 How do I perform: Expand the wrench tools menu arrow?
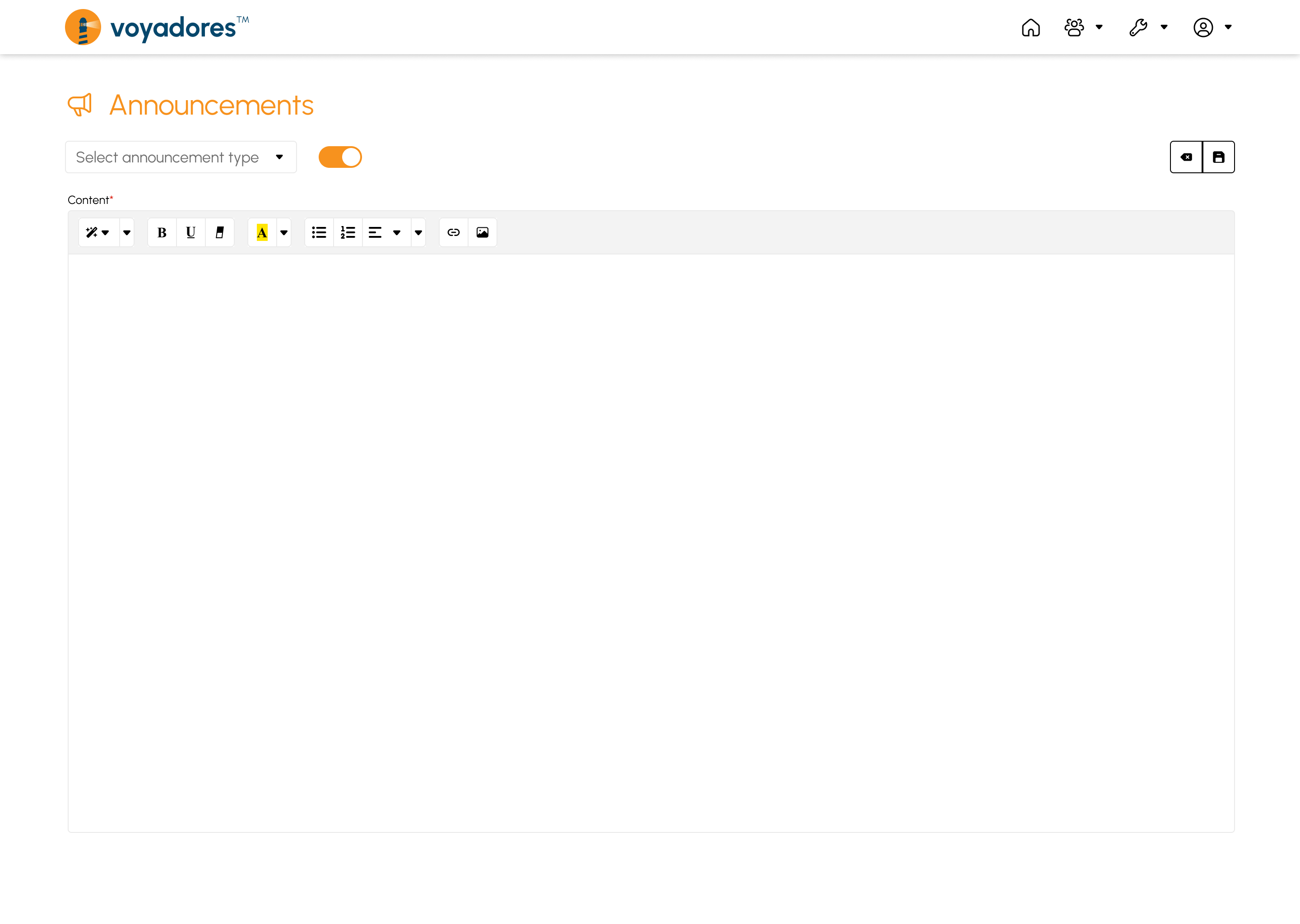point(1164,28)
